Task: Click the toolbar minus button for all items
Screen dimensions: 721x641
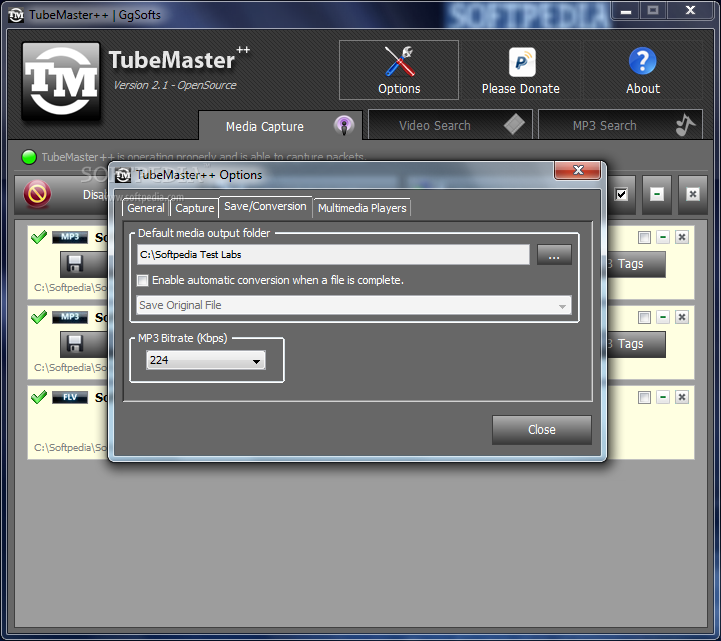Action: click(657, 195)
